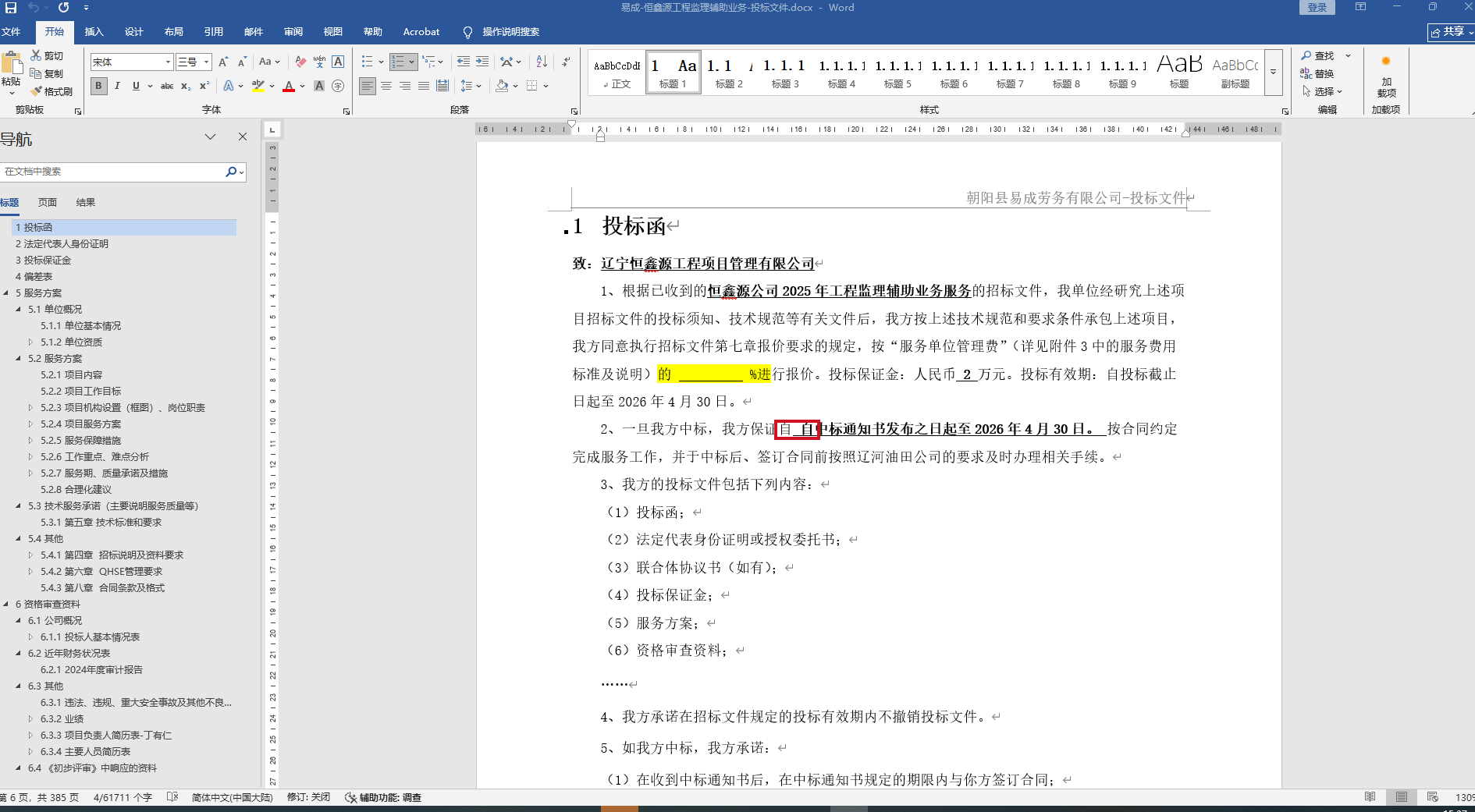Screen dimensions: 1475x812
Task: Open the font name dropdown (宋体)
Action: tap(168, 62)
